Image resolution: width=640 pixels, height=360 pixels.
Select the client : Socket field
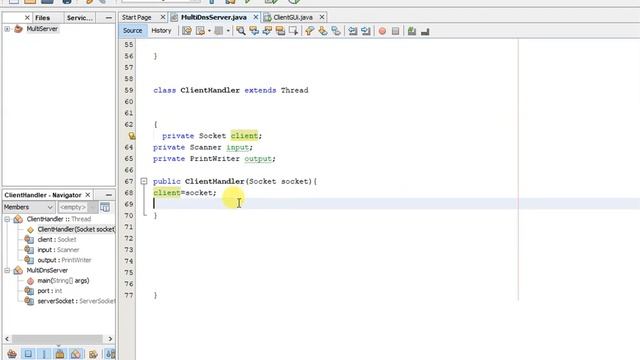(x=57, y=240)
